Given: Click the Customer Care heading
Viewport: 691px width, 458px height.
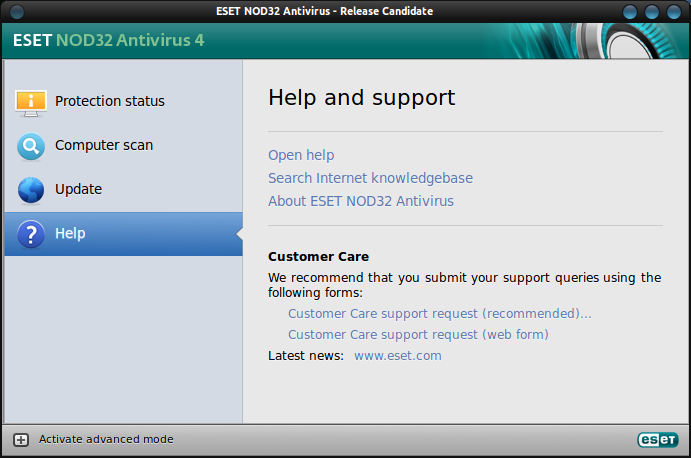Looking at the screenshot, I should [x=318, y=257].
